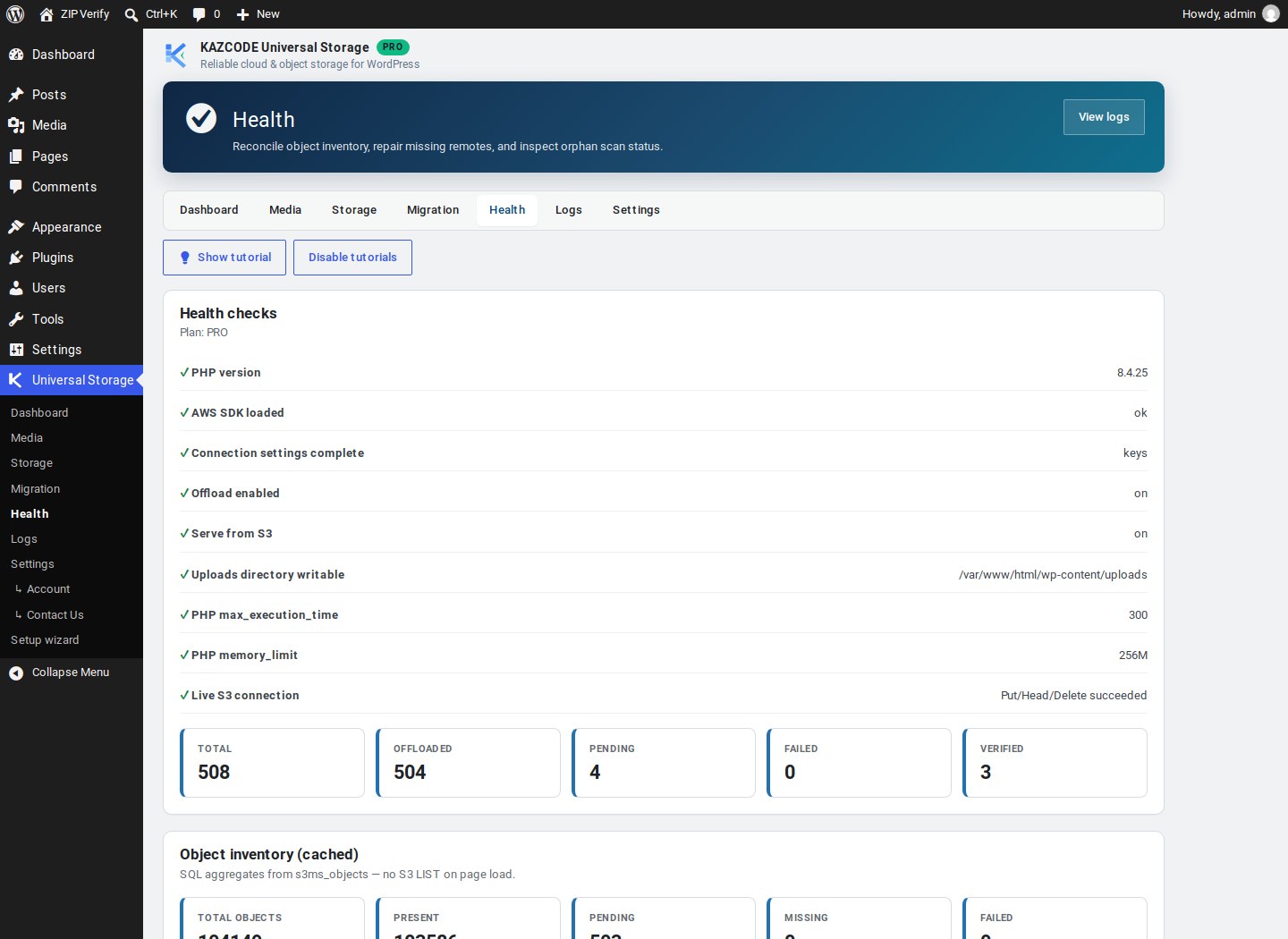Open Logs in the sidebar submenu
Viewport: 1288px width, 939px height.
click(x=24, y=539)
